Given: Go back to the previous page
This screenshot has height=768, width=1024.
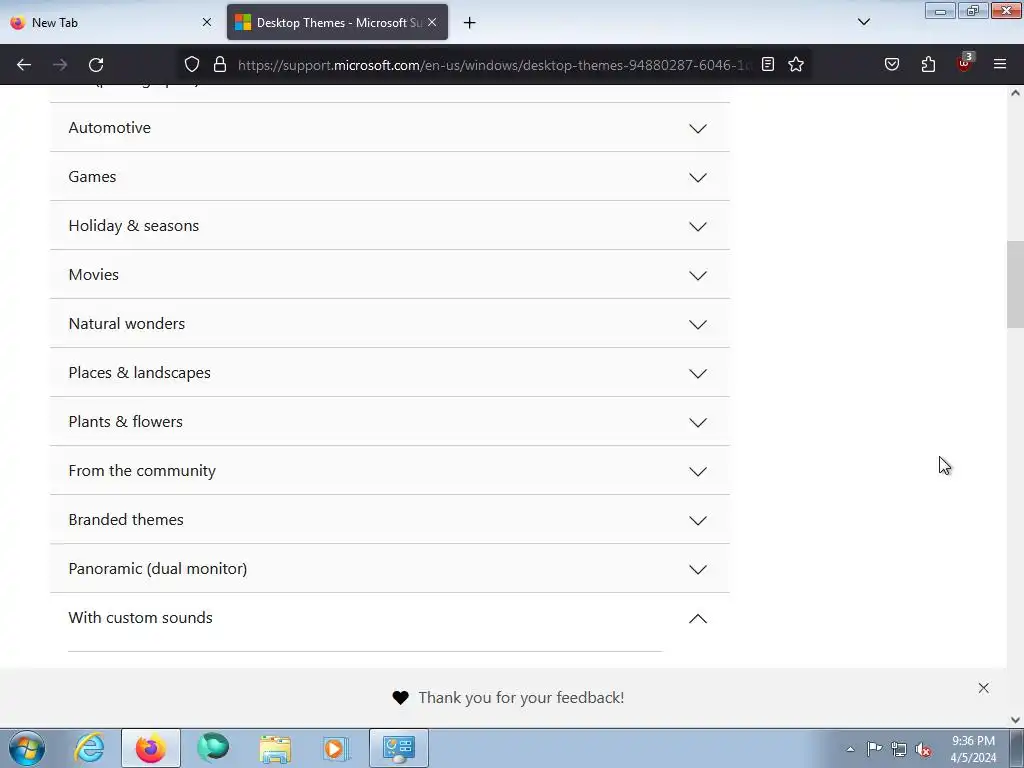Looking at the screenshot, I should point(24,65).
